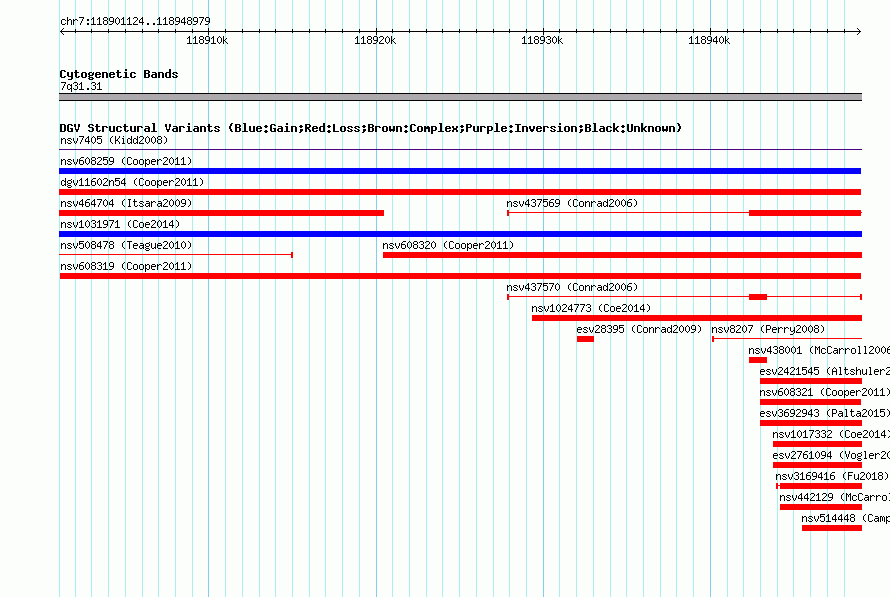
Task: Click the Cytogenetic Bands track title
Action: (119, 74)
